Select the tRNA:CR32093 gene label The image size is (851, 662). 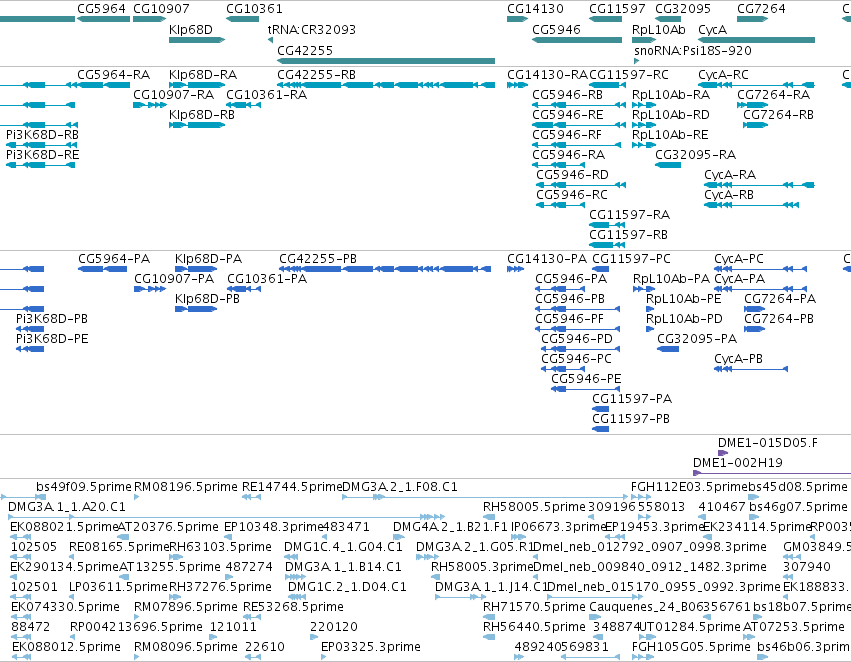pyautogui.click(x=312, y=29)
